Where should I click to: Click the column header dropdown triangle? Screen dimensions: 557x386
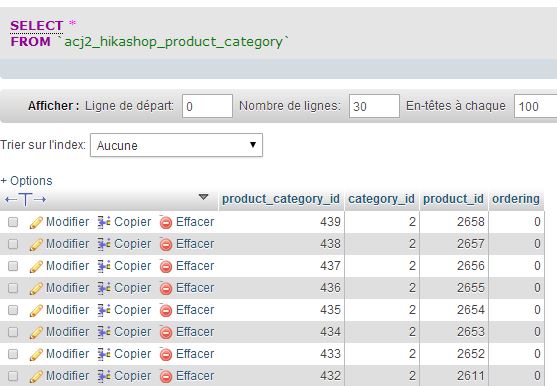[x=203, y=197]
